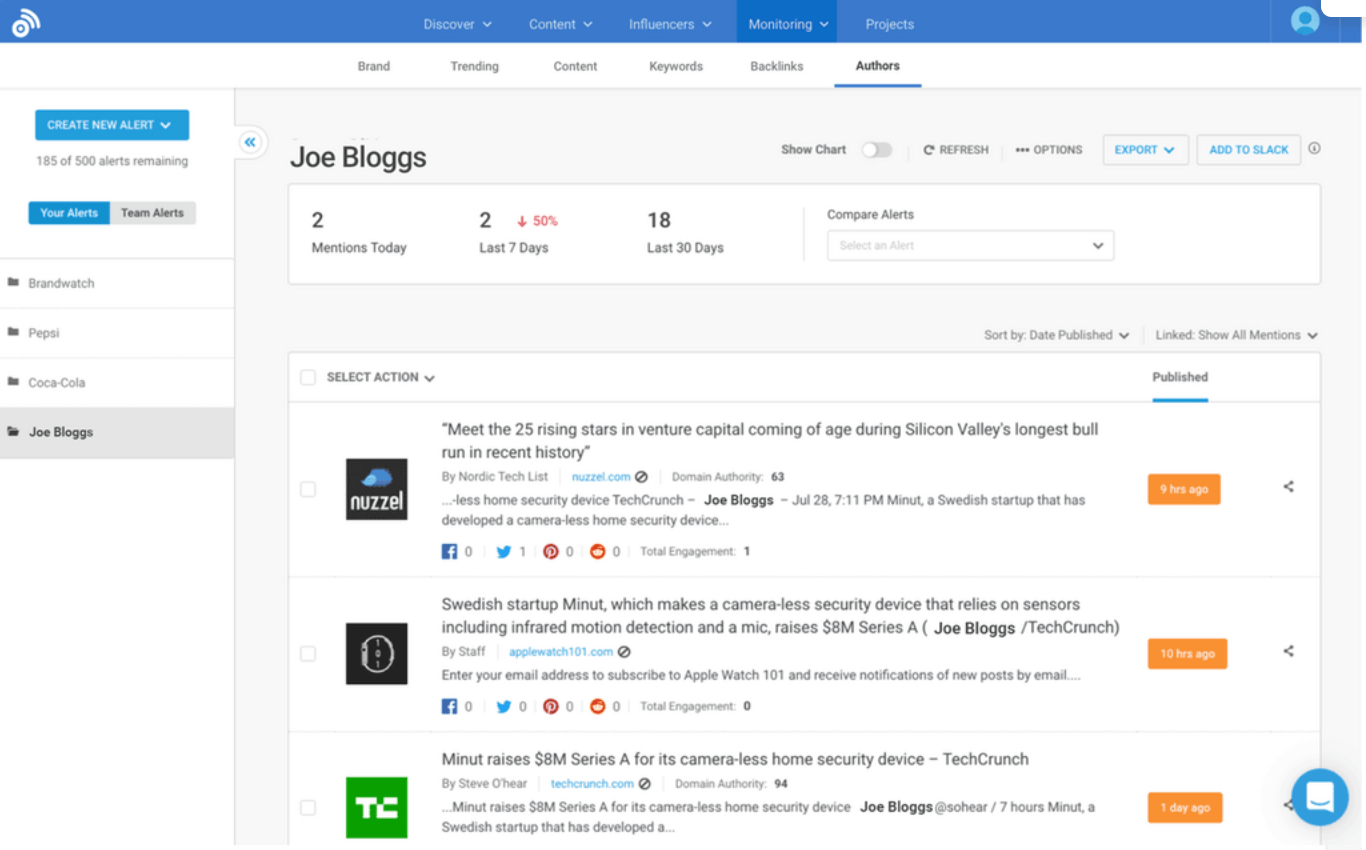Click Pinterest icon on nuzzel article
This screenshot has height=850, width=1366.
(551, 551)
